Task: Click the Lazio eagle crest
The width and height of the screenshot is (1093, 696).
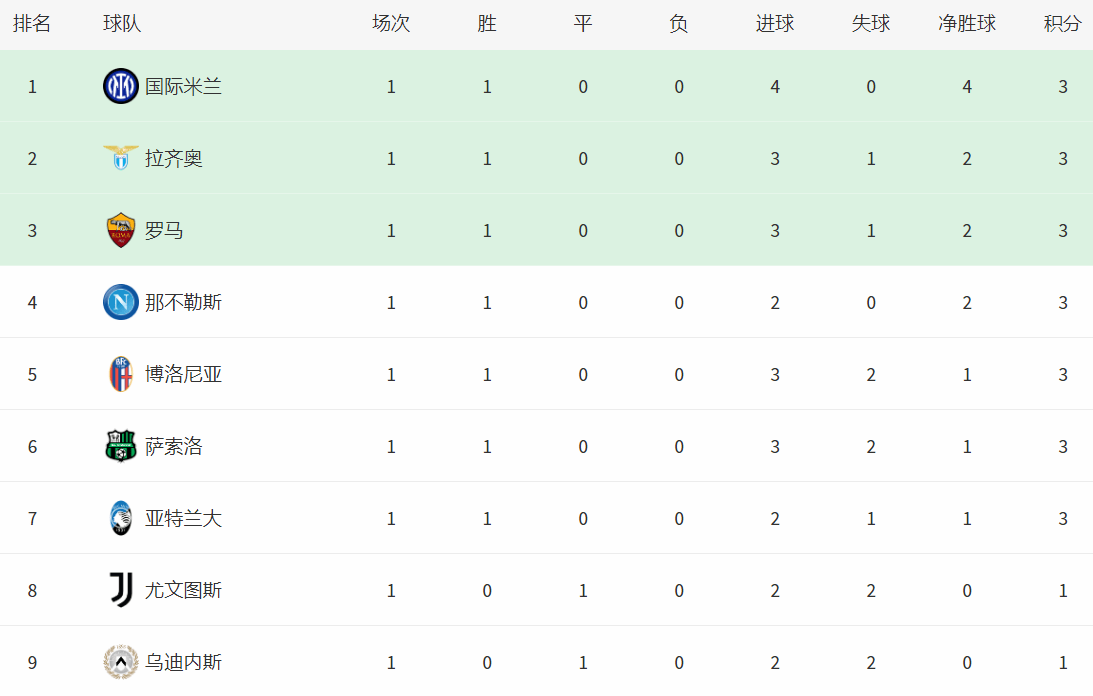Action: 121,158
